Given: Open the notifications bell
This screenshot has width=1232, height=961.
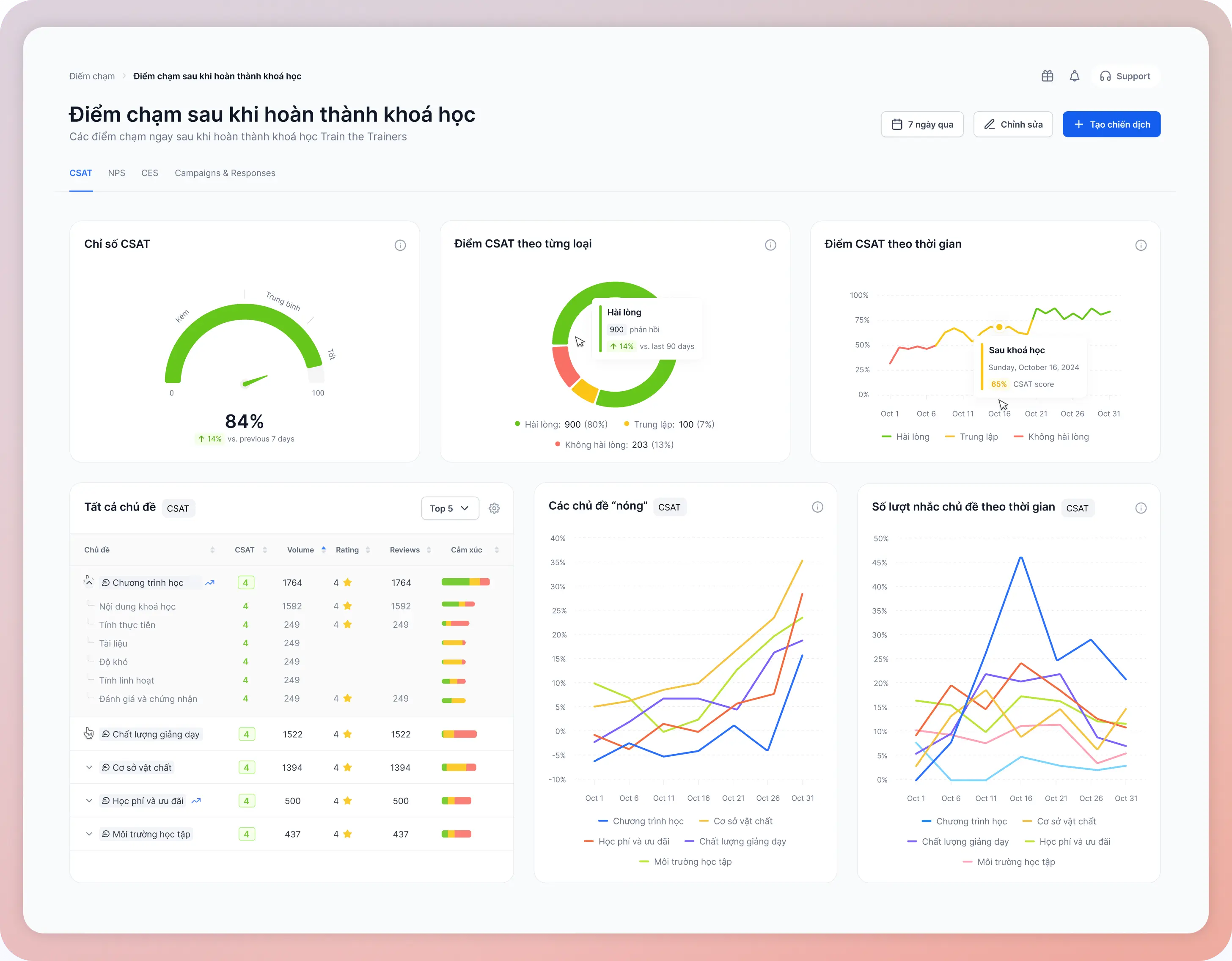Looking at the screenshot, I should (1074, 76).
